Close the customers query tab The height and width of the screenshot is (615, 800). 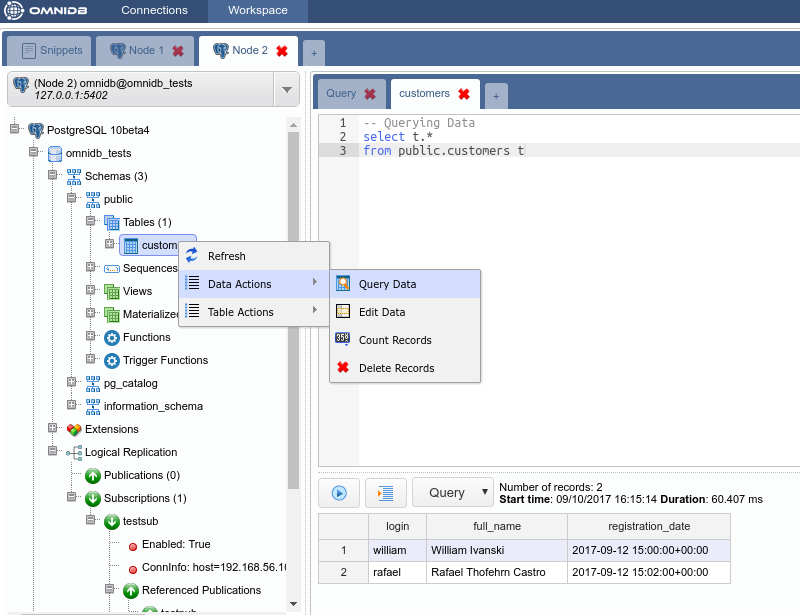point(464,94)
